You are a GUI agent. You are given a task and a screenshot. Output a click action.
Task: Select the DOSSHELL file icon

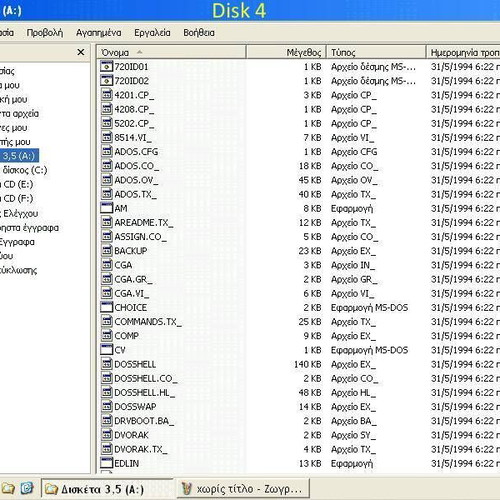[x=106, y=364]
